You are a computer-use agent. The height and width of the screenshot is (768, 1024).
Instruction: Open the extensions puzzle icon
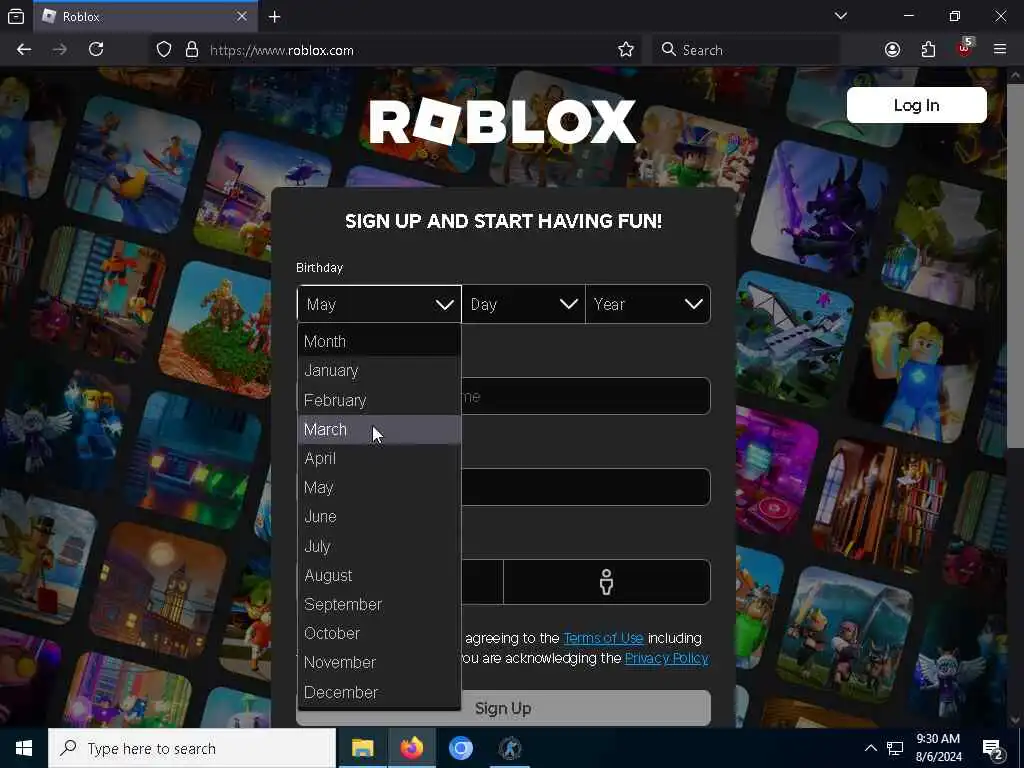pyautogui.click(x=928, y=50)
